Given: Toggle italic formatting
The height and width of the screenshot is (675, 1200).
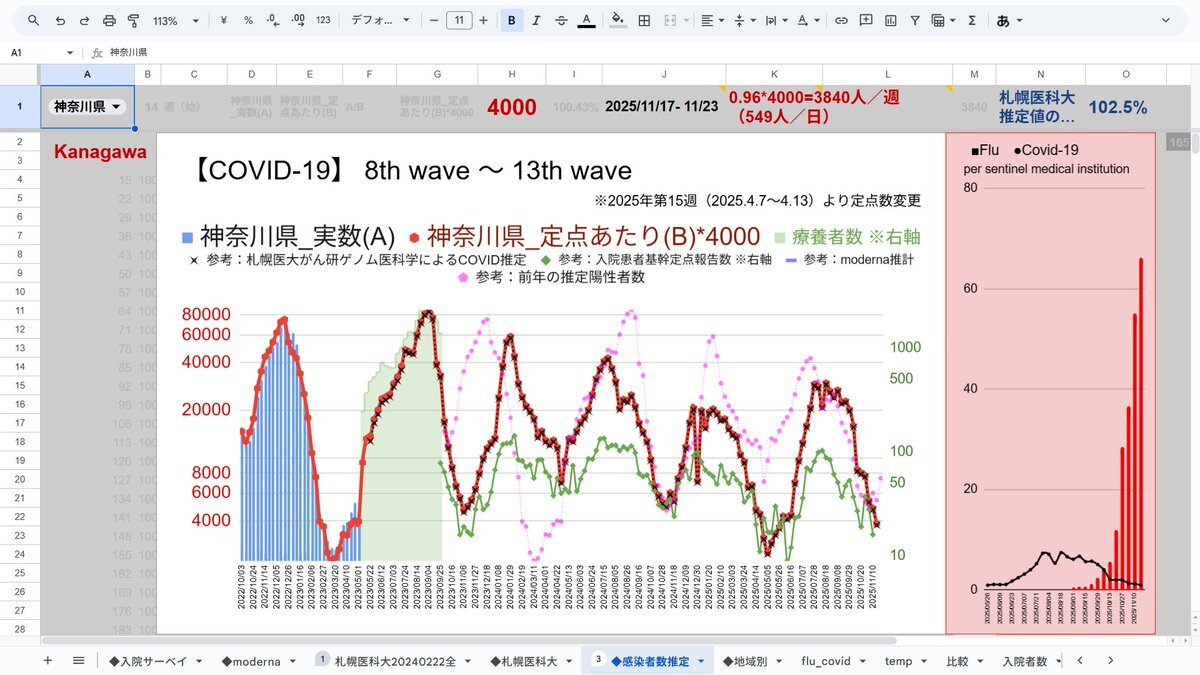Looking at the screenshot, I should pos(537,20).
